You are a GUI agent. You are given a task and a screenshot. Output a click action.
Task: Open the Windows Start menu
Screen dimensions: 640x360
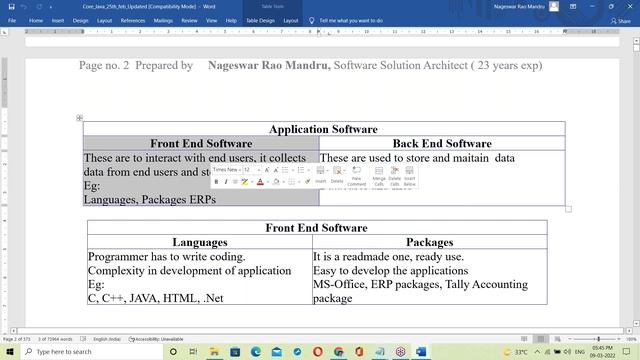point(10,352)
